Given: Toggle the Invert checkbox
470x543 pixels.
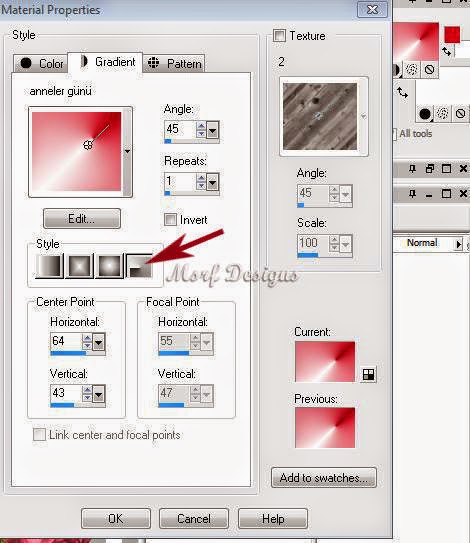Looking at the screenshot, I should [x=170, y=220].
